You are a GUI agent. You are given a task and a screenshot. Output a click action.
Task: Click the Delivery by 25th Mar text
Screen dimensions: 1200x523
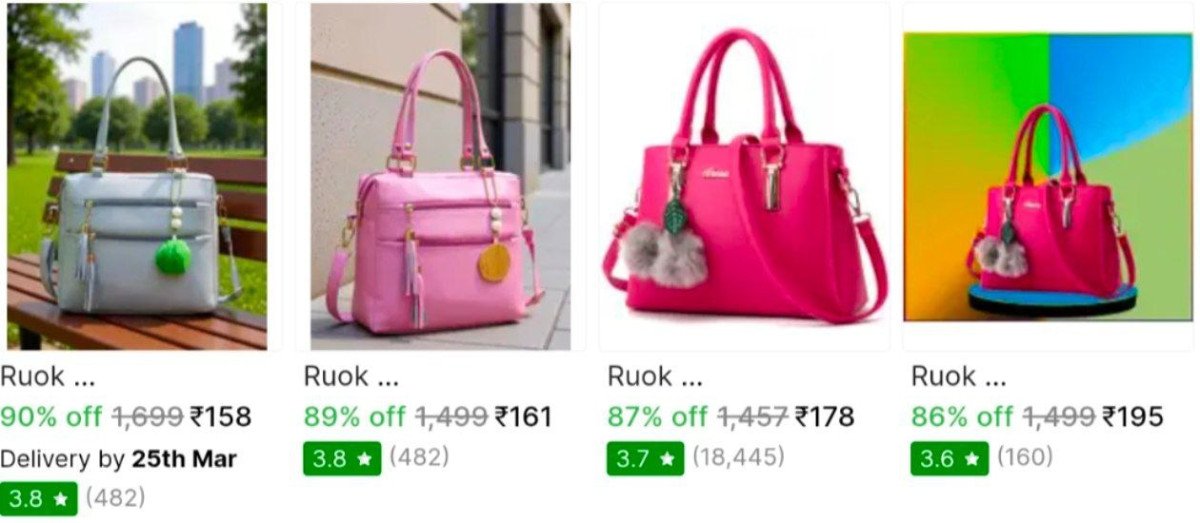[x=118, y=459]
